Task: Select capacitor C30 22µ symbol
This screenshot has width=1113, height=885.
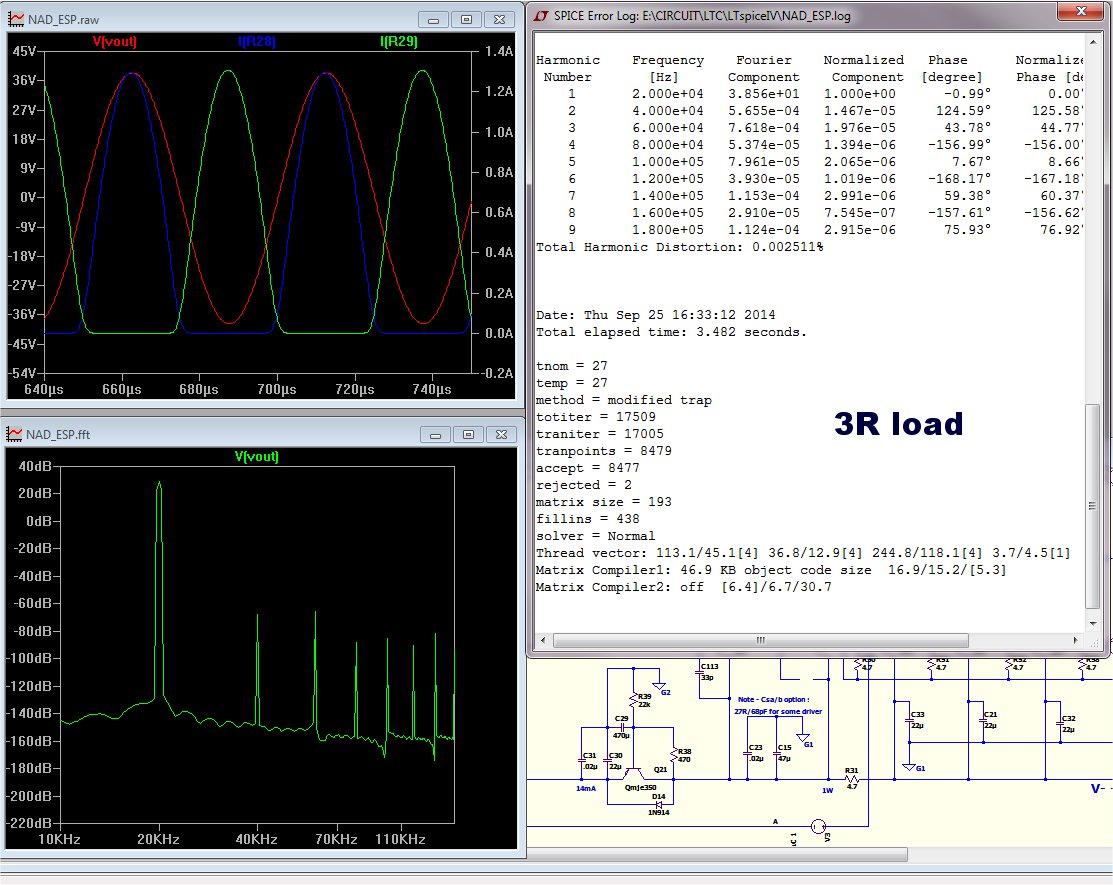Action: coord(607,761)
